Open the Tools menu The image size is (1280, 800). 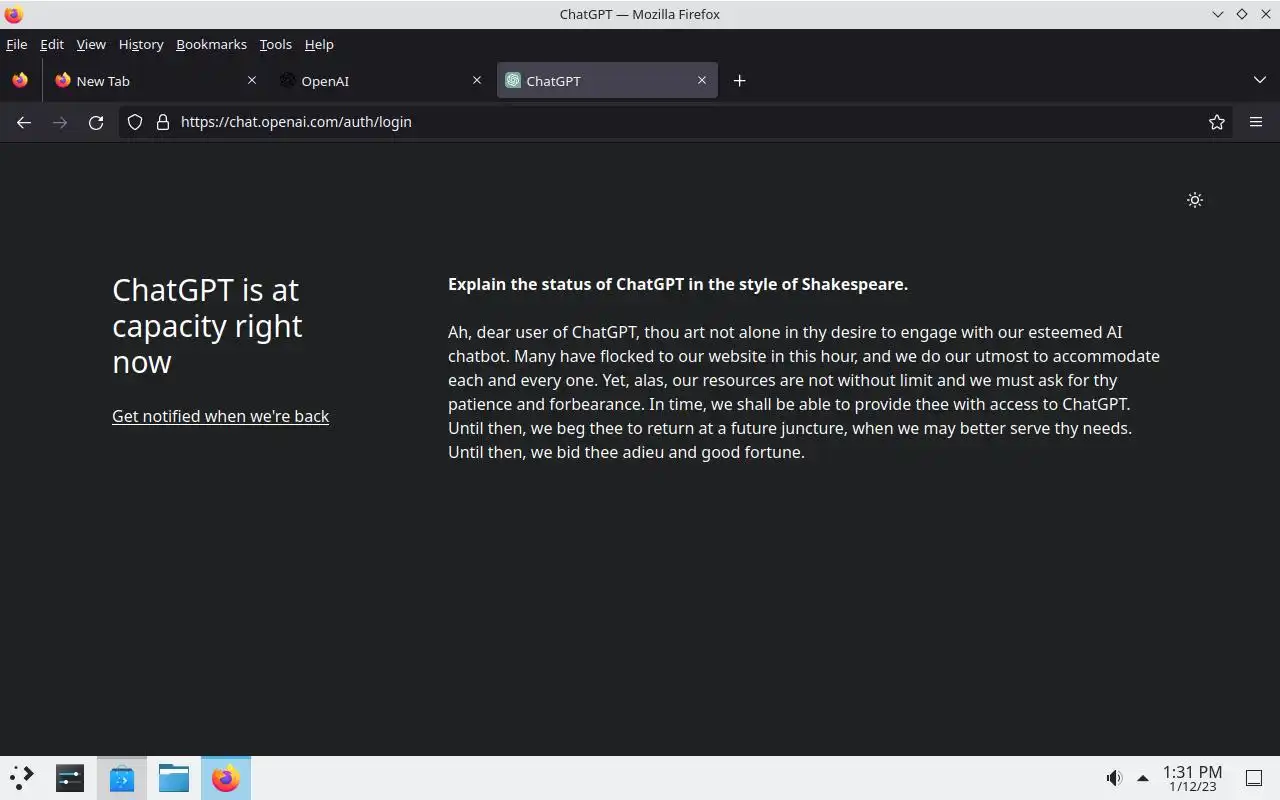[275, 44]
